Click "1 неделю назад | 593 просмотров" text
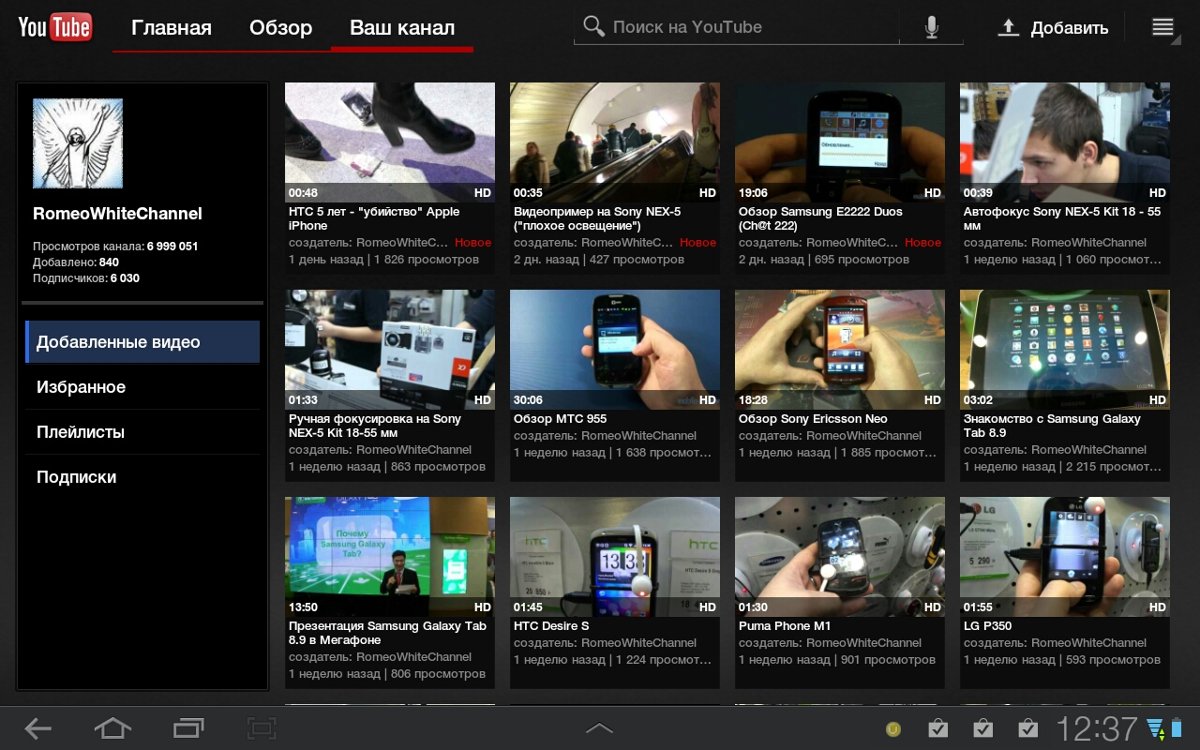 (1062, 660)
